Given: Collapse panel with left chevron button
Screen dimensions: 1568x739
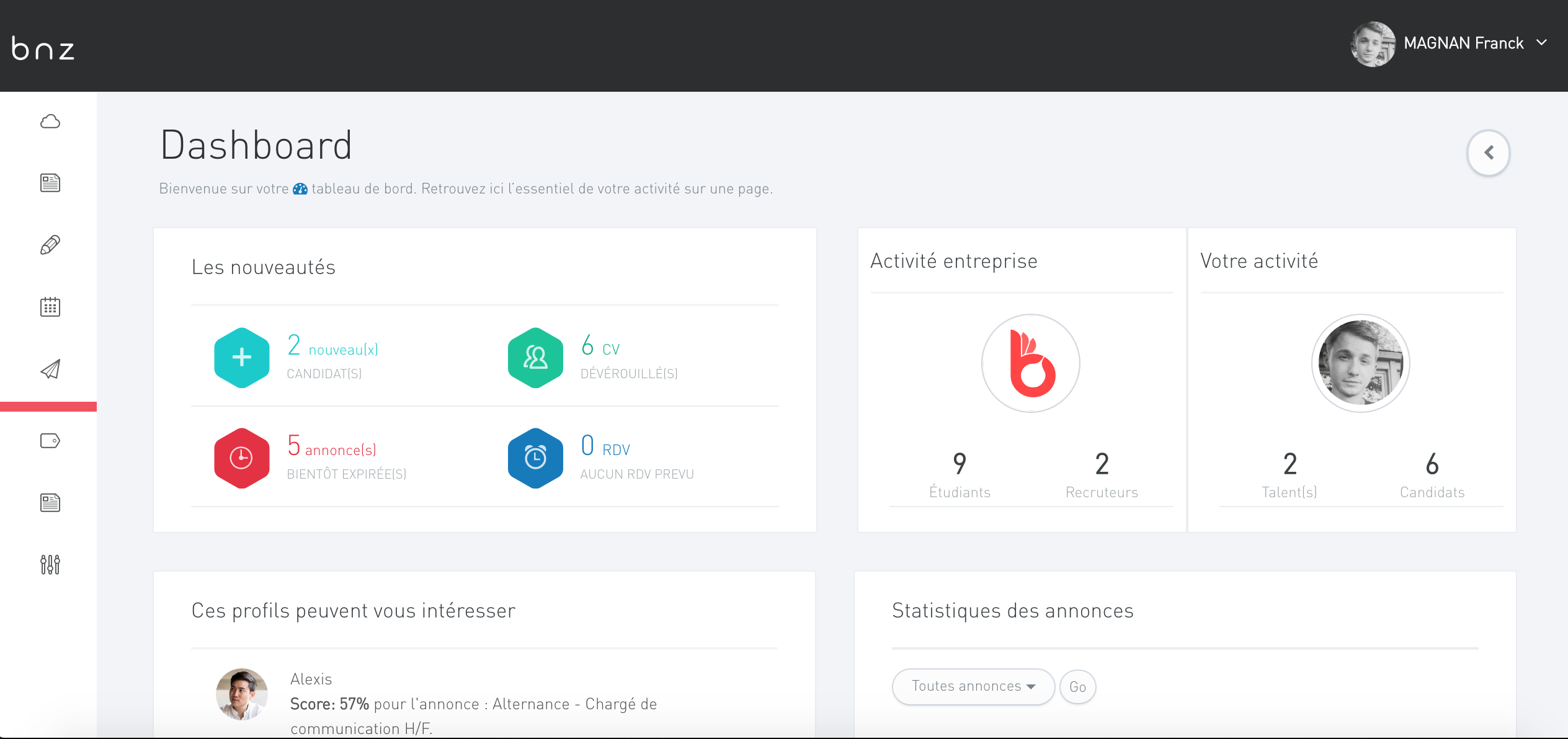Looking at the screenshot, I should pyautogui.click(x=1488, y=153).
